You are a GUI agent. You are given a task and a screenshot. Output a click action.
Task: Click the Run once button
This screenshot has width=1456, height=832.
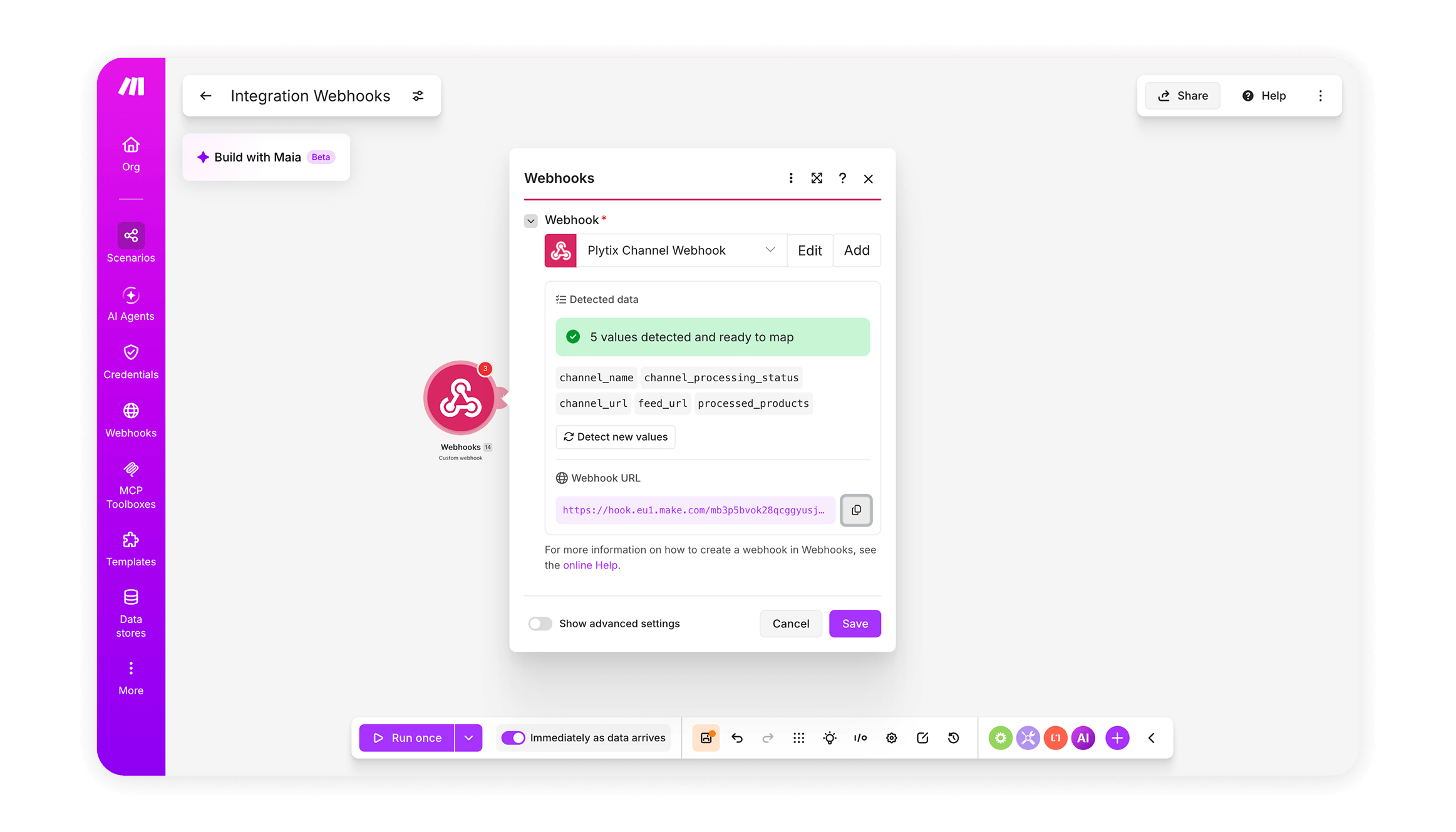point(407,738)
